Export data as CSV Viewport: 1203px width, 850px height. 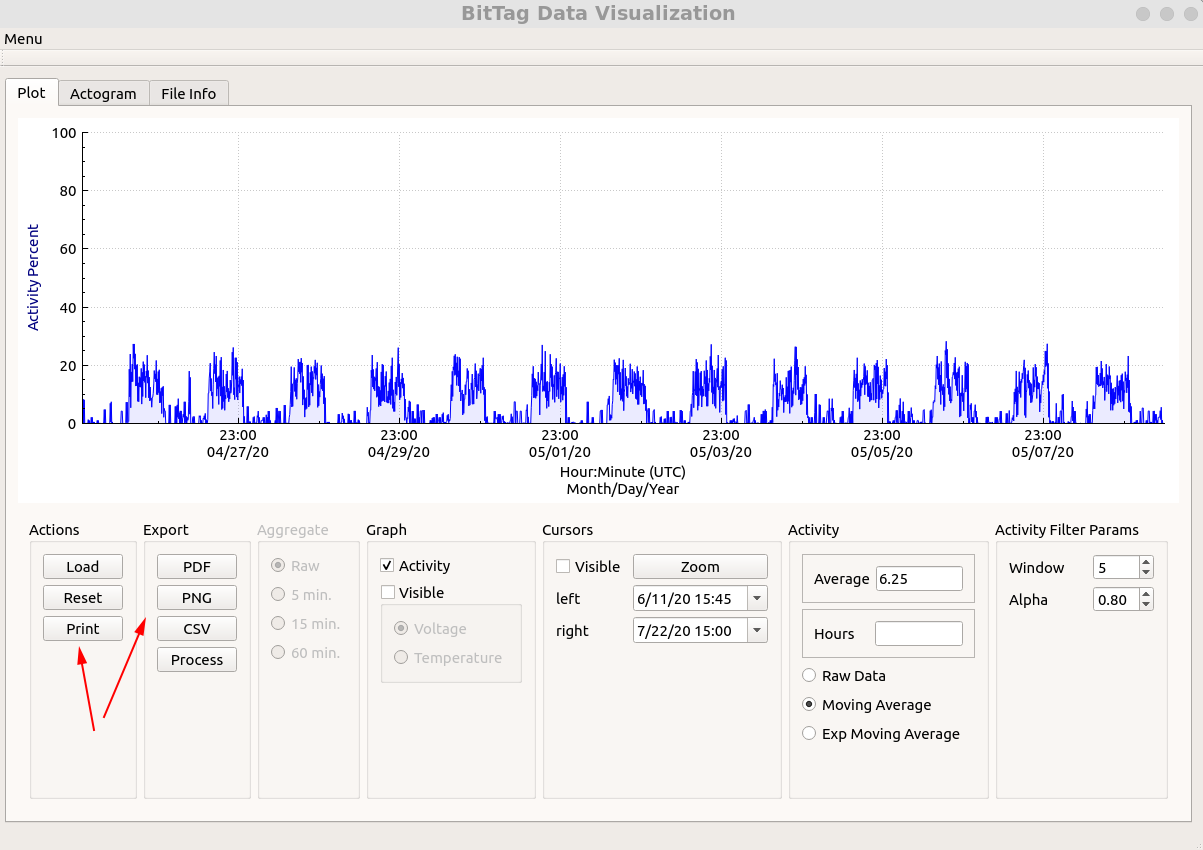tap(197, 628)
